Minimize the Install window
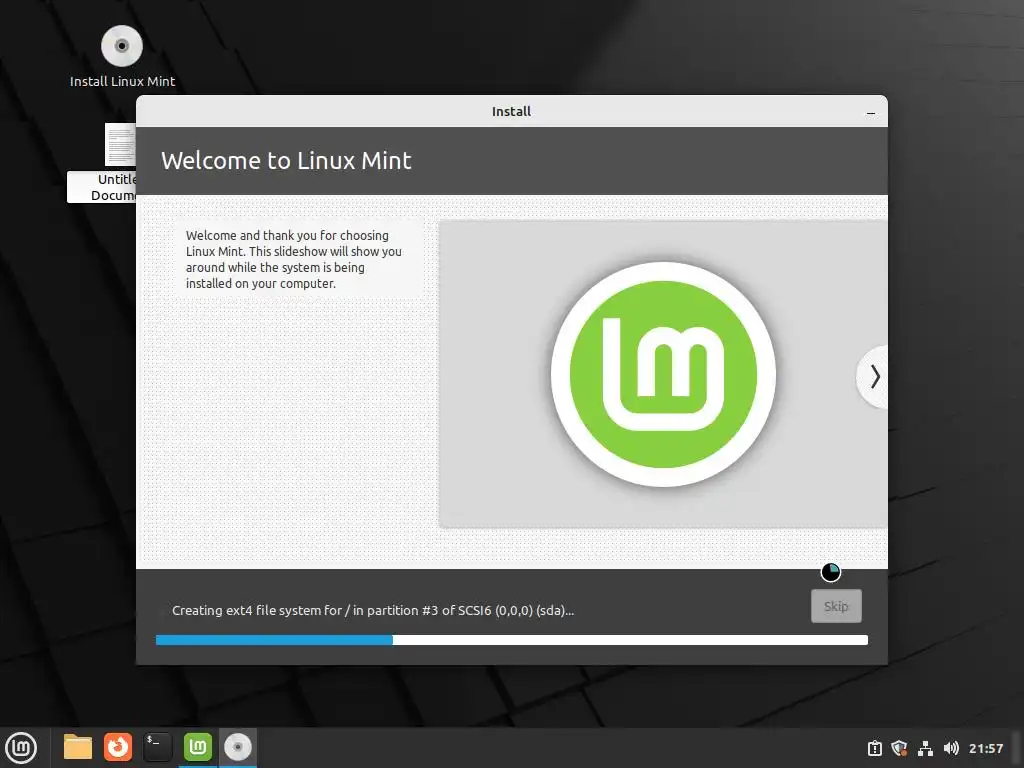This screenshot has width=1024, height=768. (871, 112)
